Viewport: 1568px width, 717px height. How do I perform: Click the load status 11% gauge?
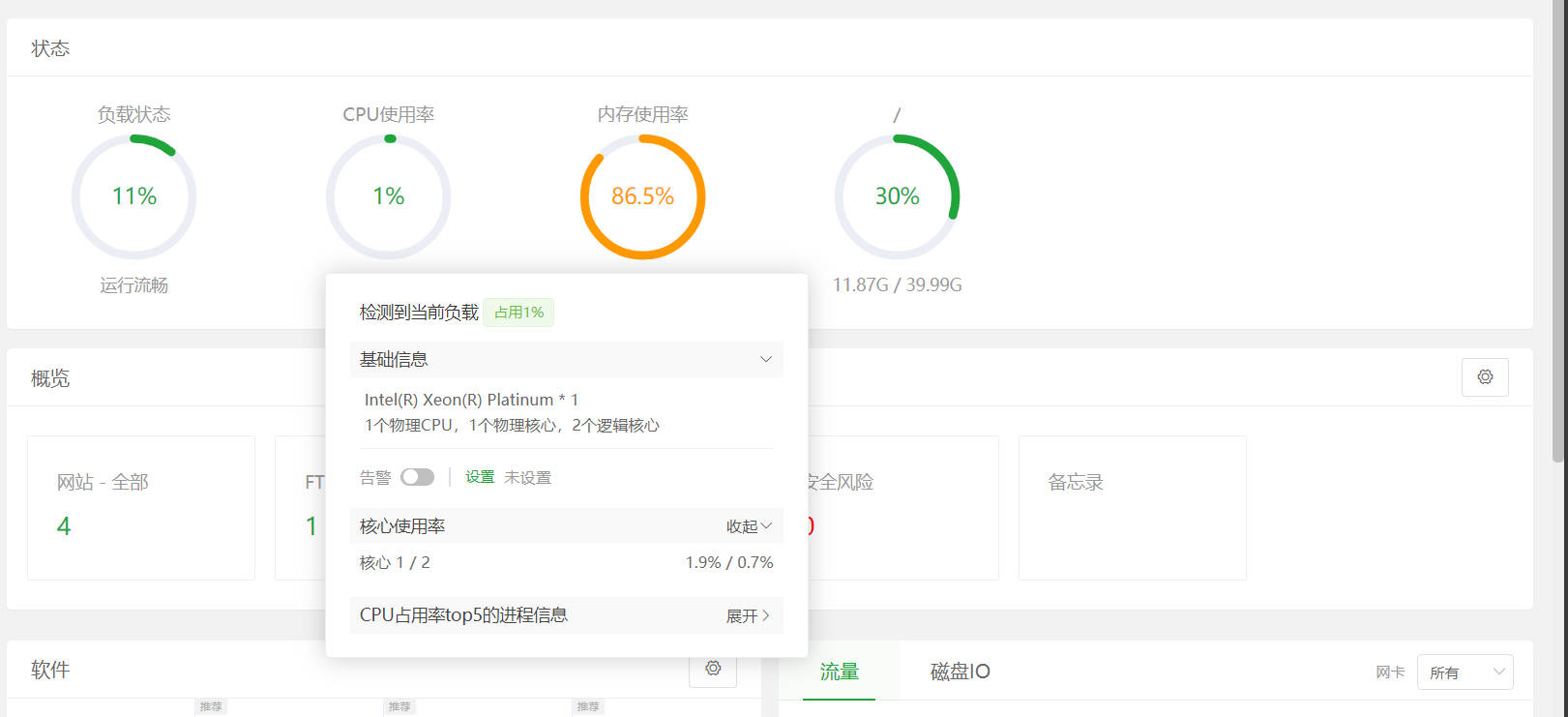coord(133,196)
